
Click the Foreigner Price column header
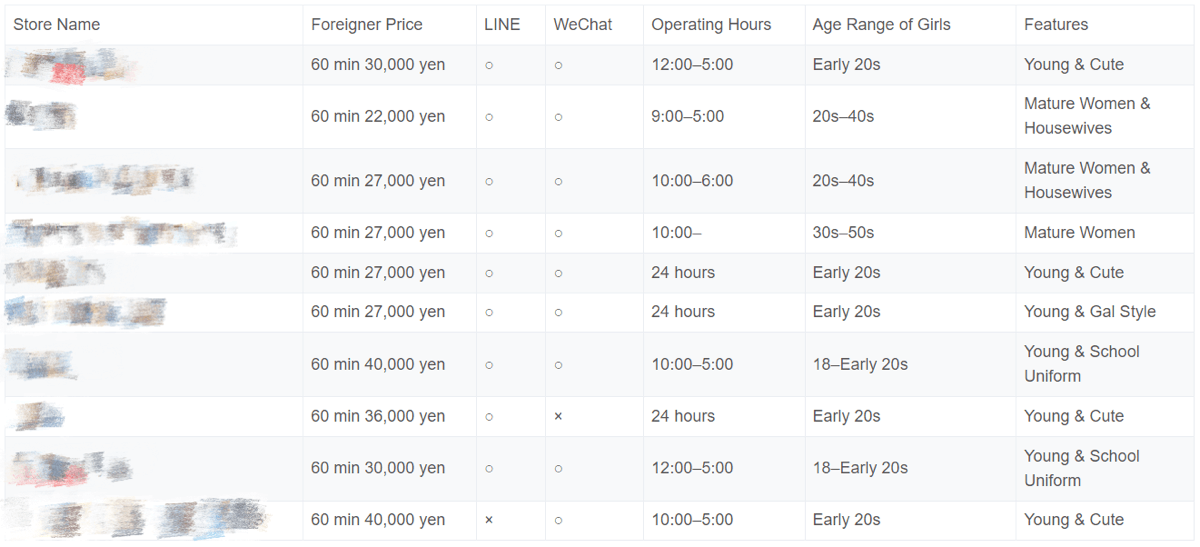(367, 24)
